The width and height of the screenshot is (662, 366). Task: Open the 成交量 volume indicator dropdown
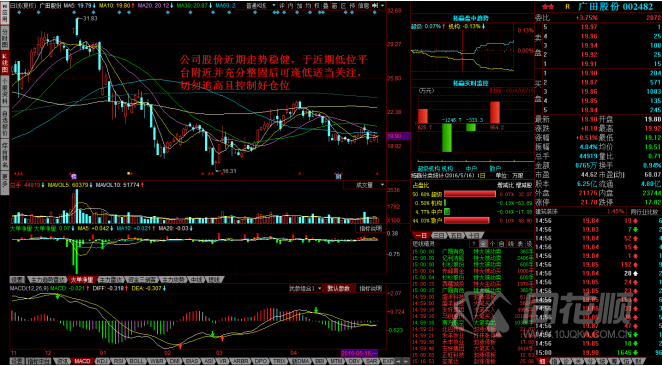[x=365, y=185]
